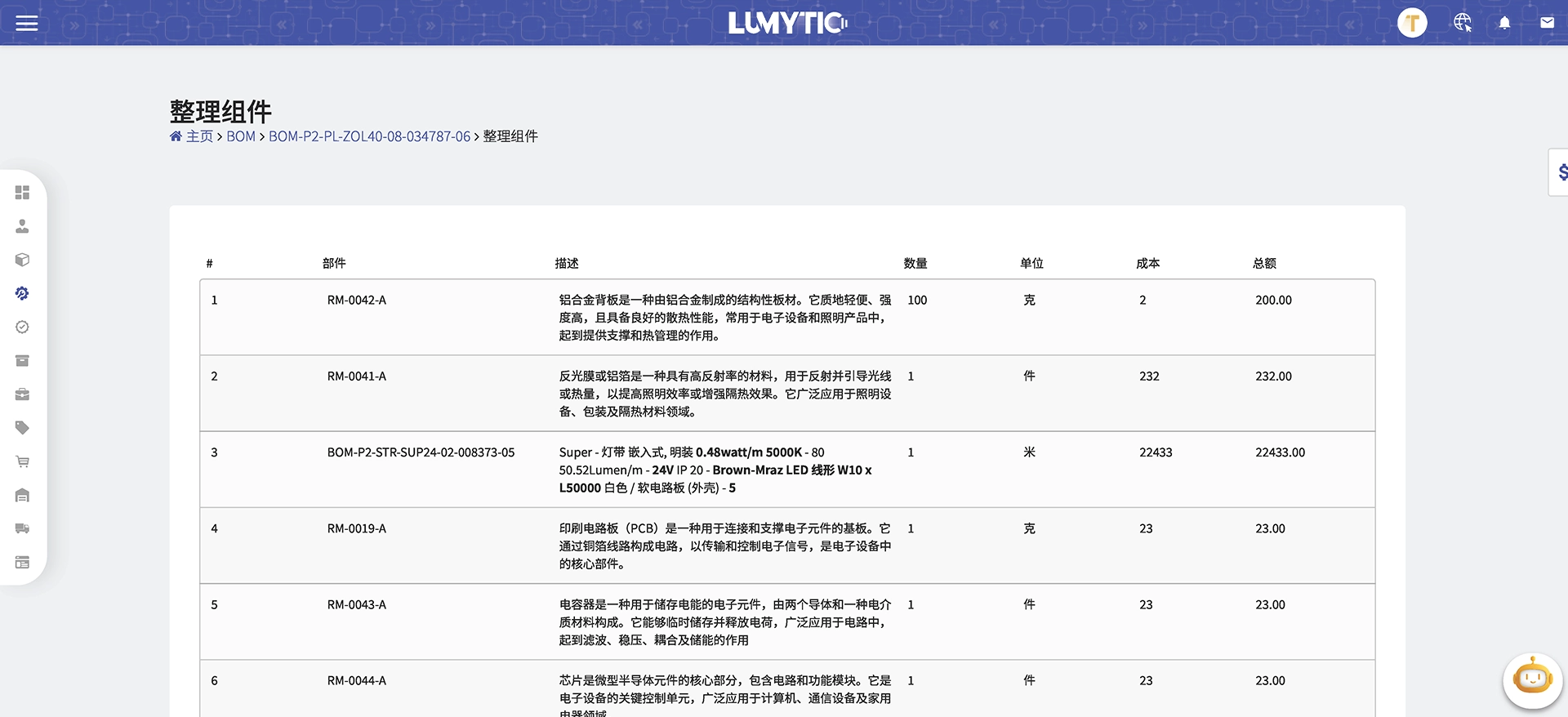Click the 单位 column header

coord(1031,263)
